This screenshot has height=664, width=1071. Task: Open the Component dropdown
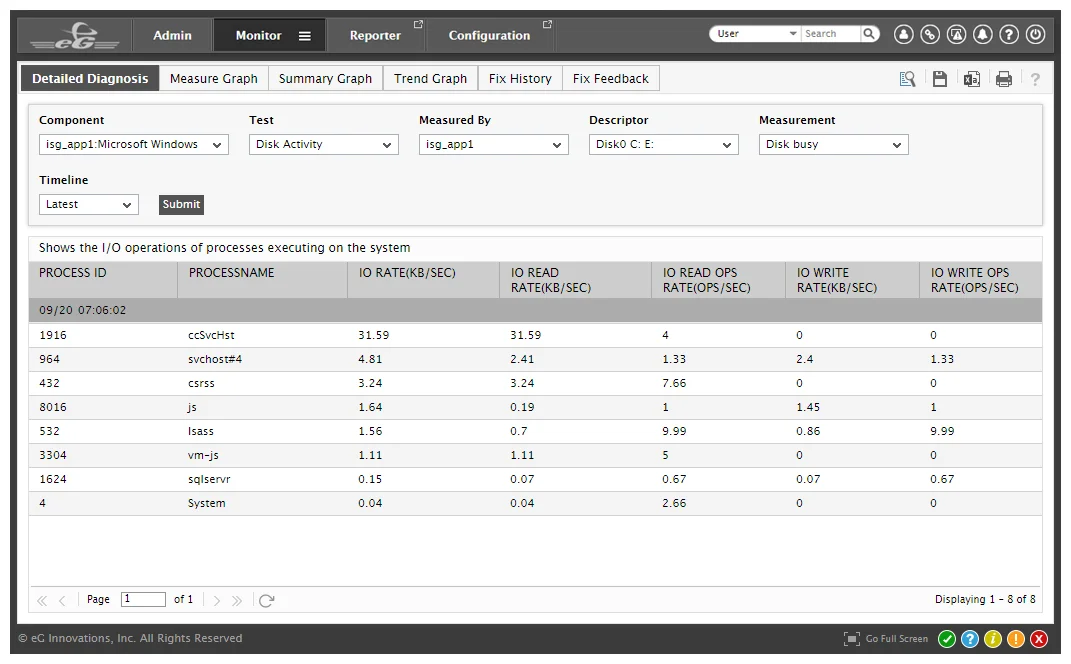point(134,145)
